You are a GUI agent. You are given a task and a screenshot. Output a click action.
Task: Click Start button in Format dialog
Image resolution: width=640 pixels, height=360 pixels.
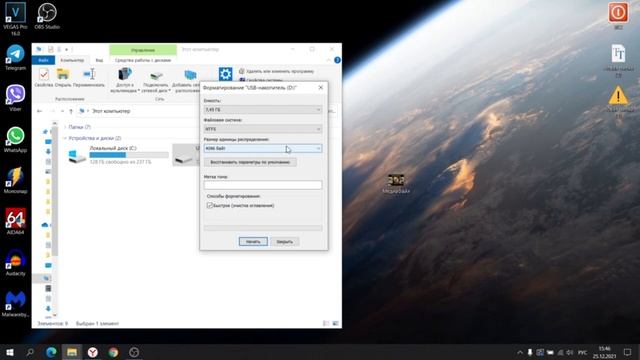click(x=253, y=242)
